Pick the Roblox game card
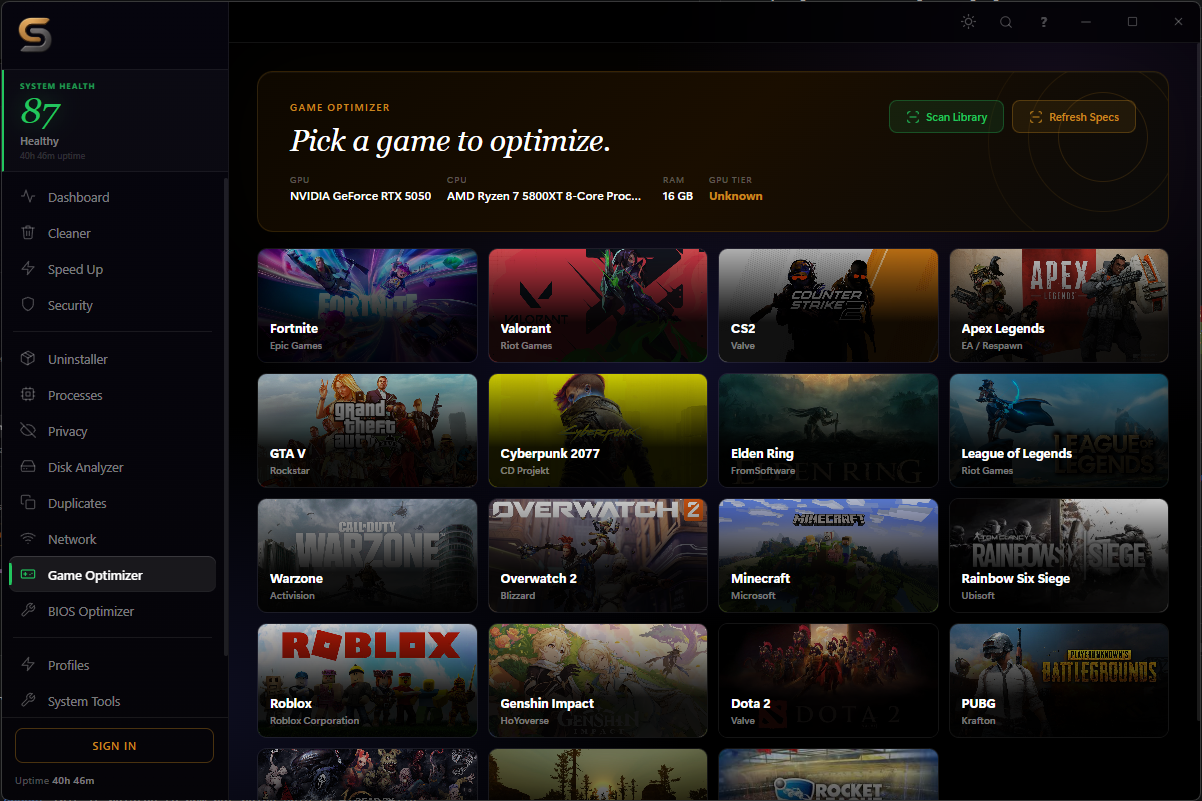This screenshot has height=801, width=1202. pyautogui.click(x=367, y=680)
